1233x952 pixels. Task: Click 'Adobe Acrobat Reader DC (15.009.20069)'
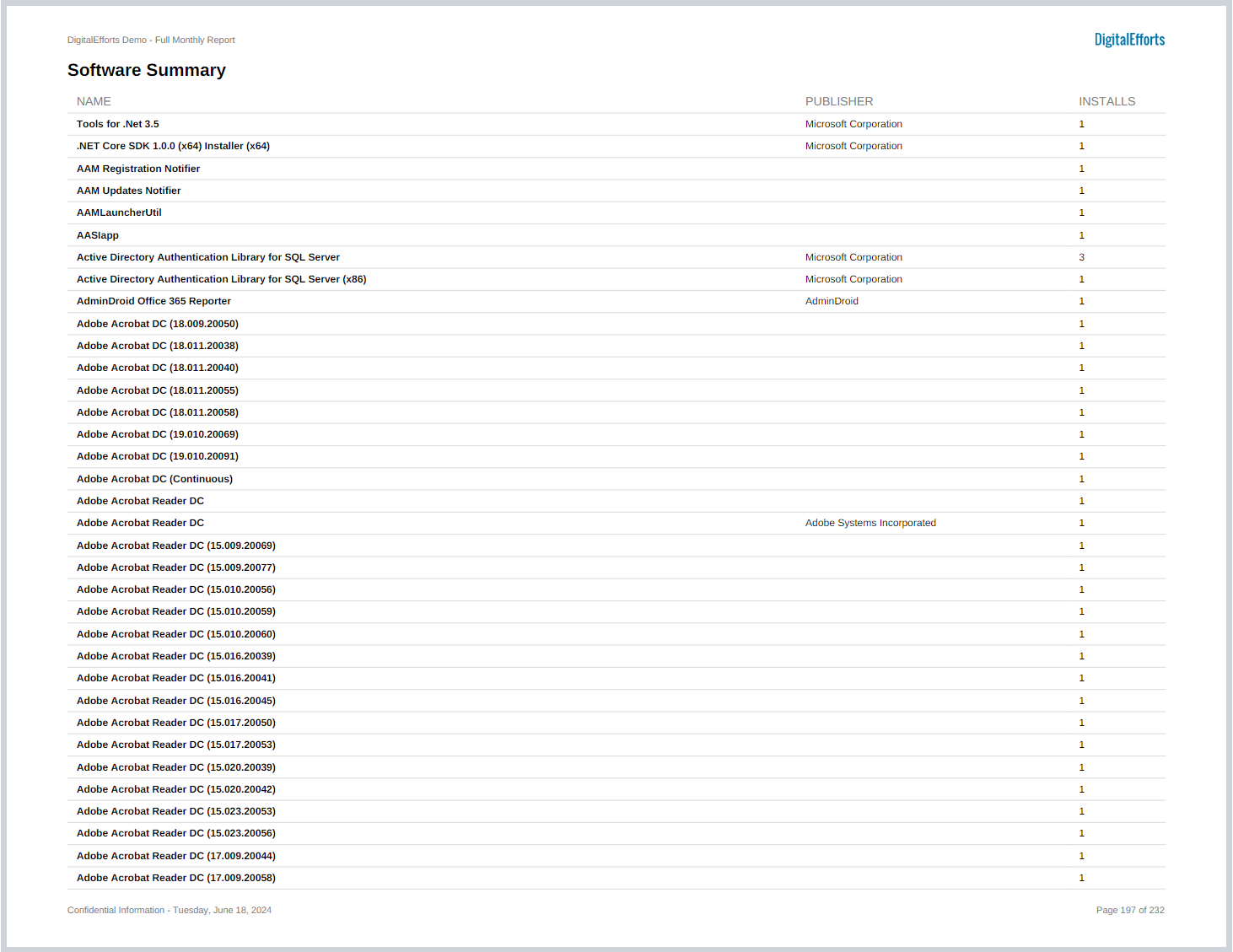[x=176, y=546]
